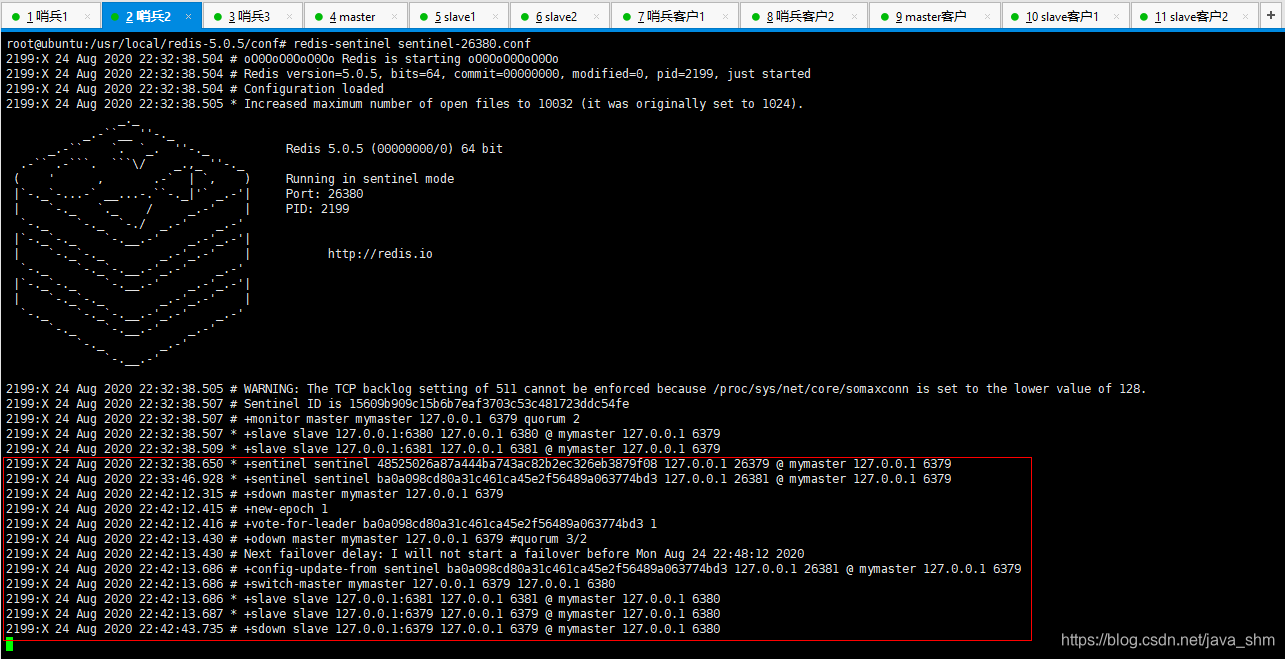Click the 'Redis version=5.0.5' log line
The width and height of the screenshot is (1285, 659).
(408, 74)
